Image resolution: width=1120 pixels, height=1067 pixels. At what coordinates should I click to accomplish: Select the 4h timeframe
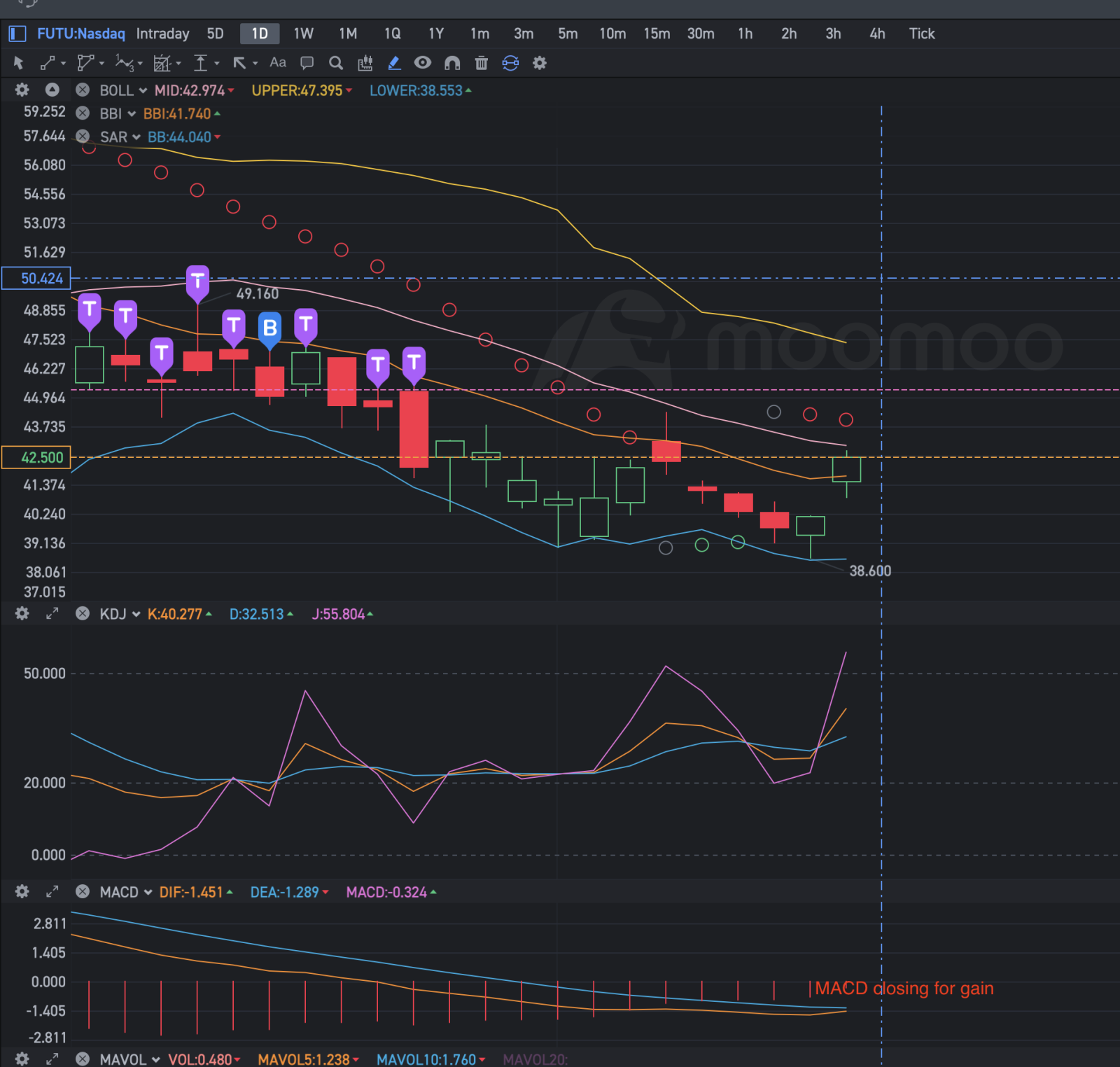coord(877,34)
